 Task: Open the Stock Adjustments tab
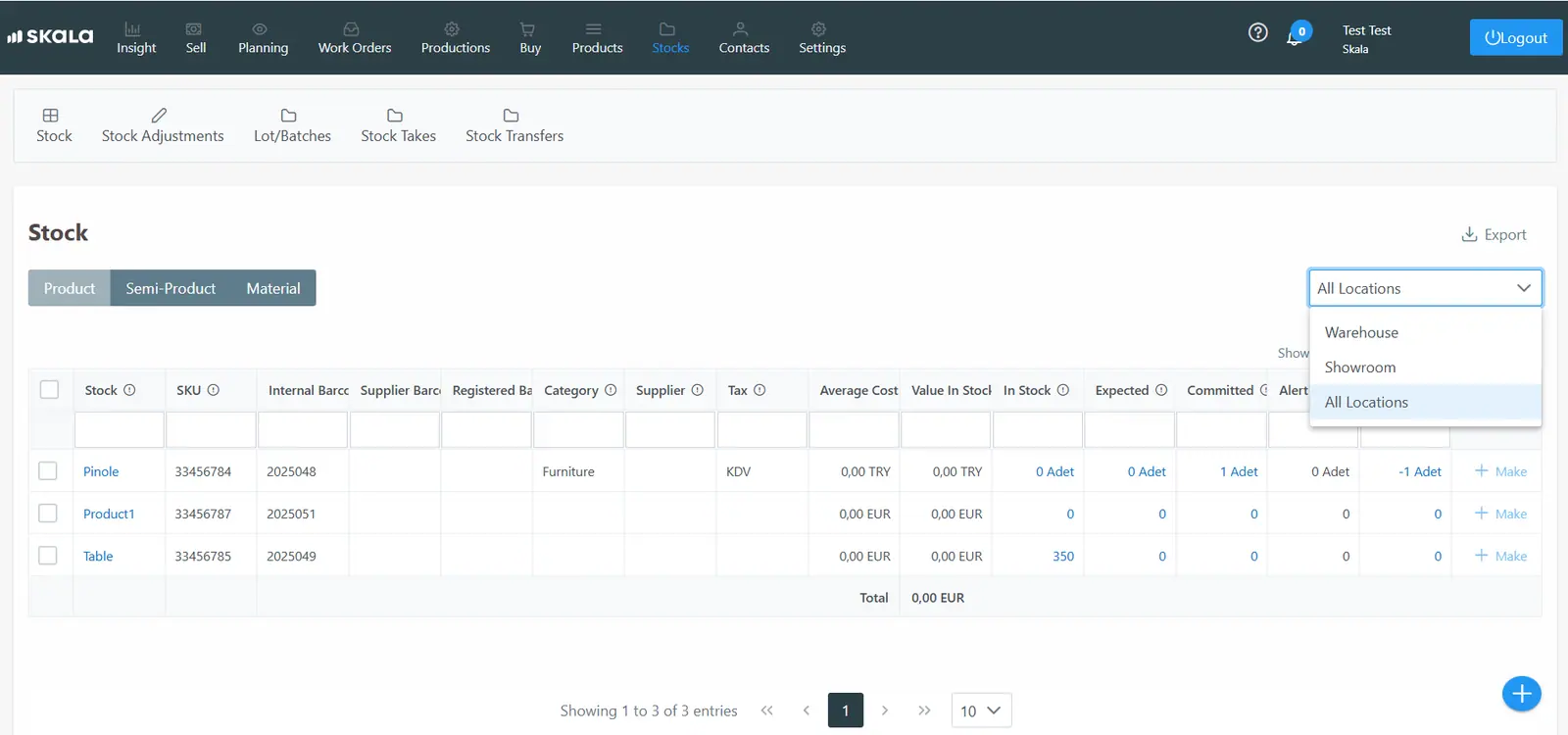click(163, 125)
